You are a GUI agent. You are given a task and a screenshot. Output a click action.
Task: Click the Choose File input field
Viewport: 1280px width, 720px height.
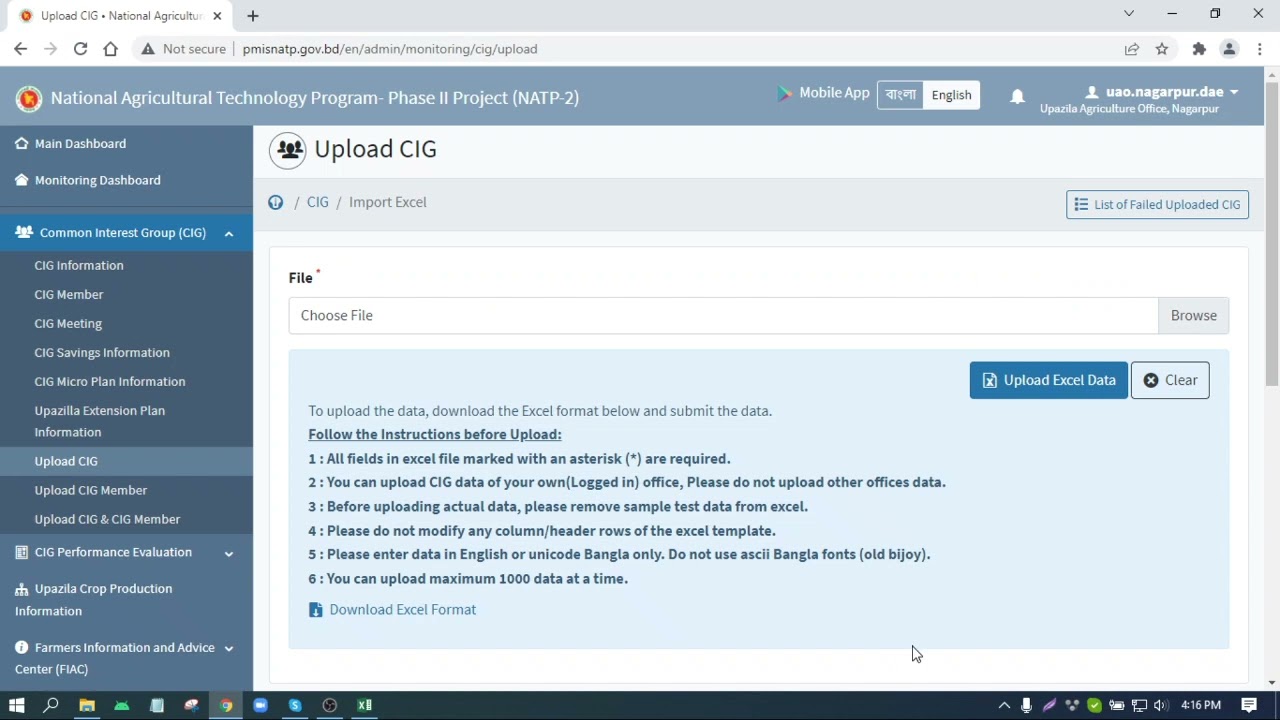click(723, 315)
